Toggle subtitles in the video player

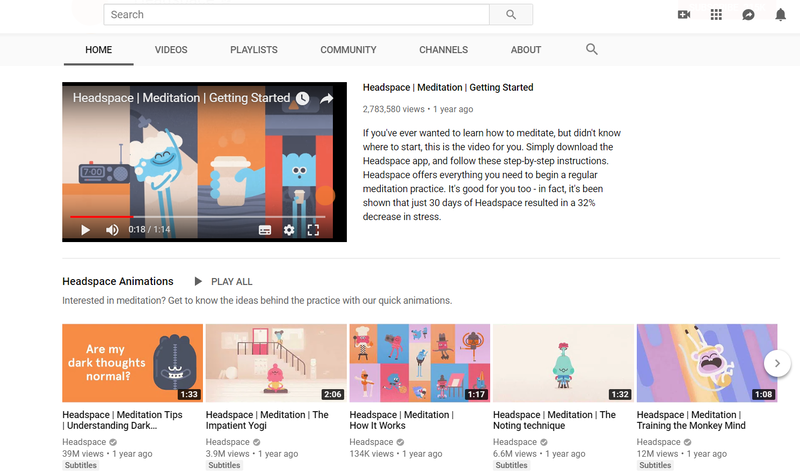coord(265,230)
